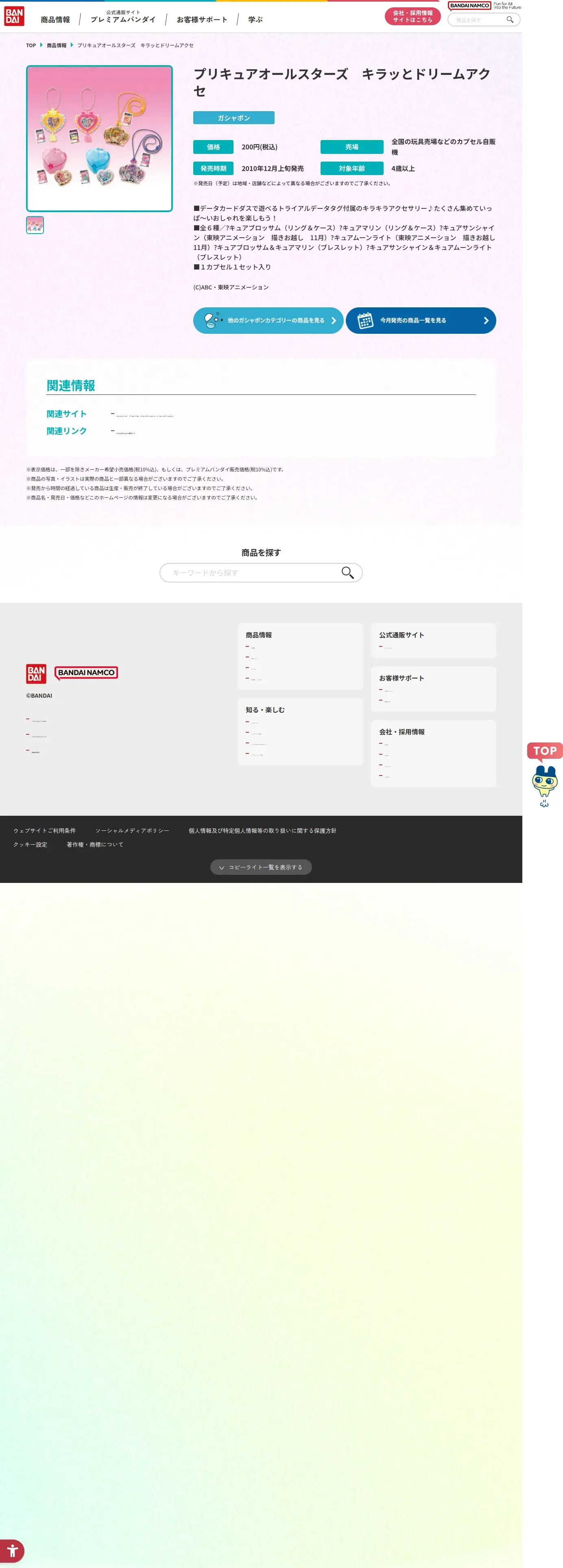Open the 商品情報 menu
The height and width of the screenshot is (1568, 563).
(55, 20)
